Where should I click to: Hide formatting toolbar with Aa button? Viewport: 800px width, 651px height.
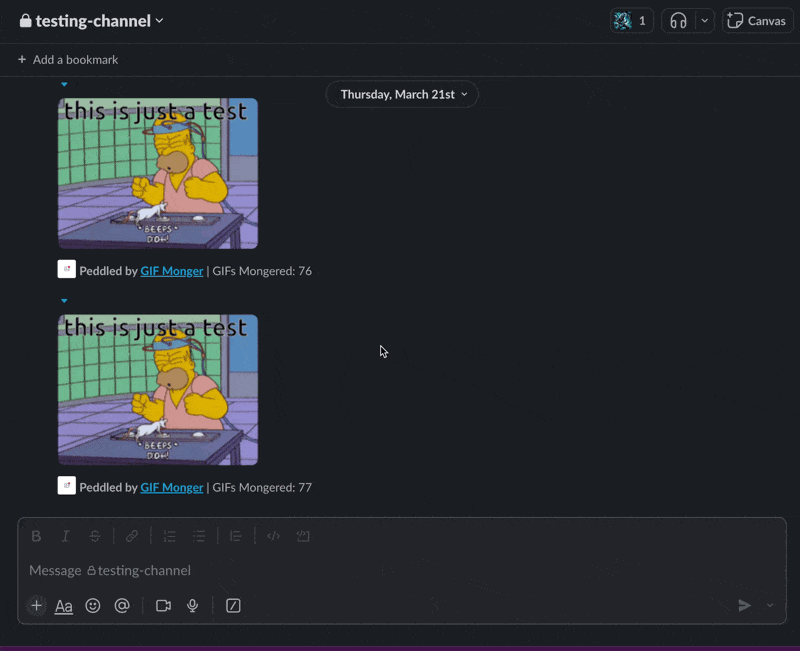64,606
